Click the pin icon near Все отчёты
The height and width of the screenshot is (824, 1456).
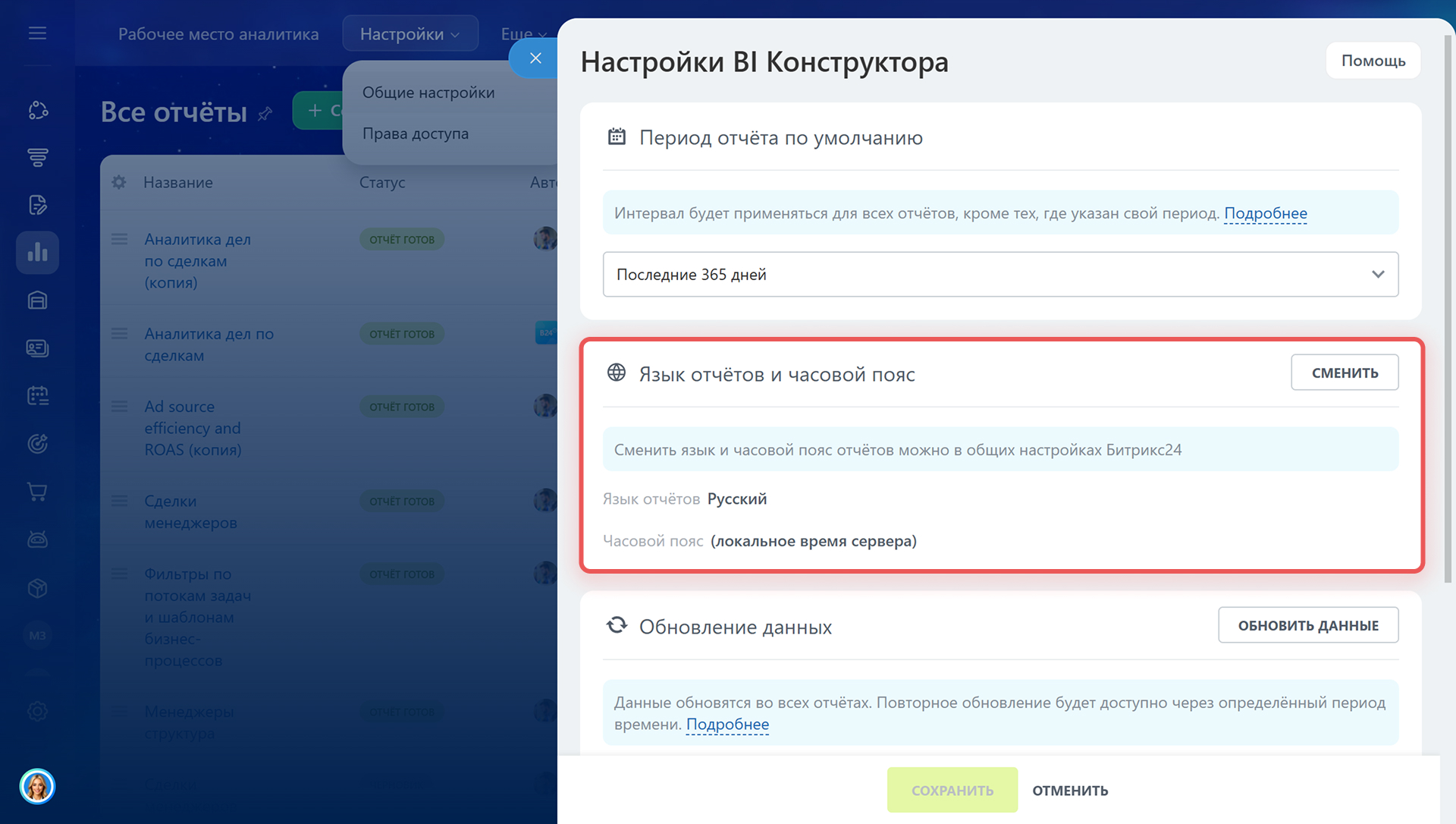coord(265,114)
